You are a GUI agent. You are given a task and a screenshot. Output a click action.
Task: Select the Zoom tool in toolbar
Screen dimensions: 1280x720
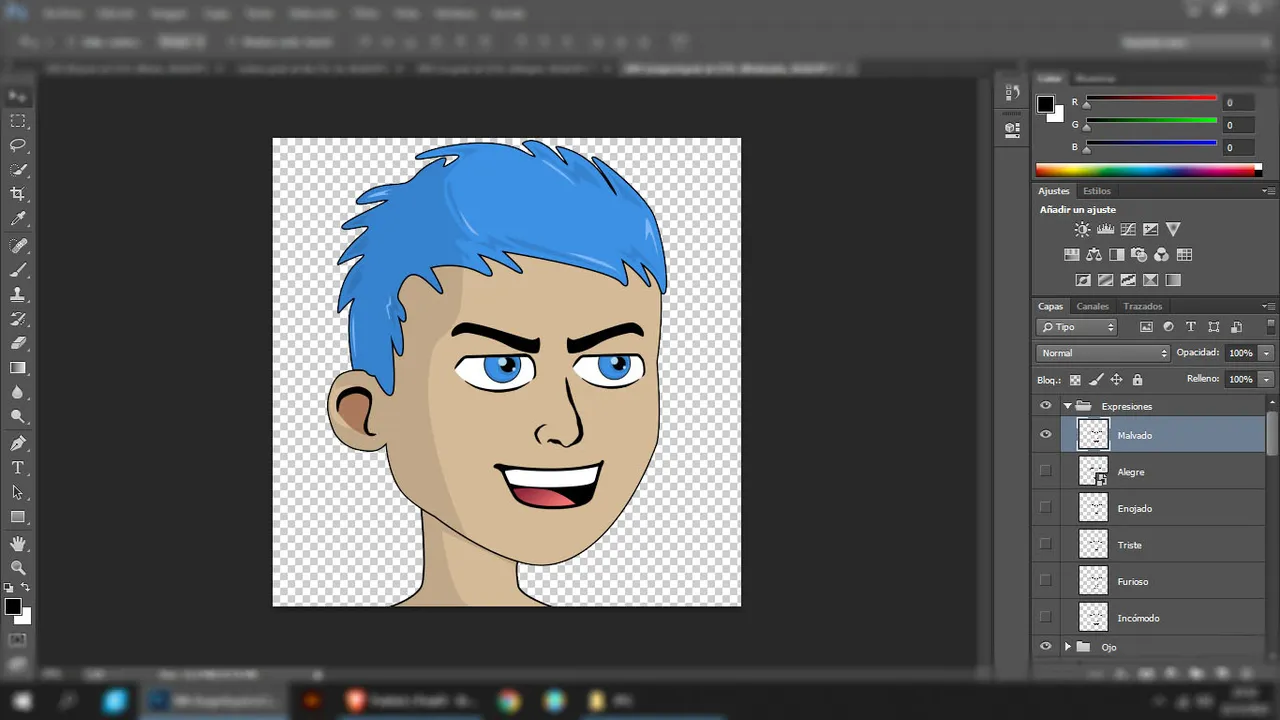18,568
